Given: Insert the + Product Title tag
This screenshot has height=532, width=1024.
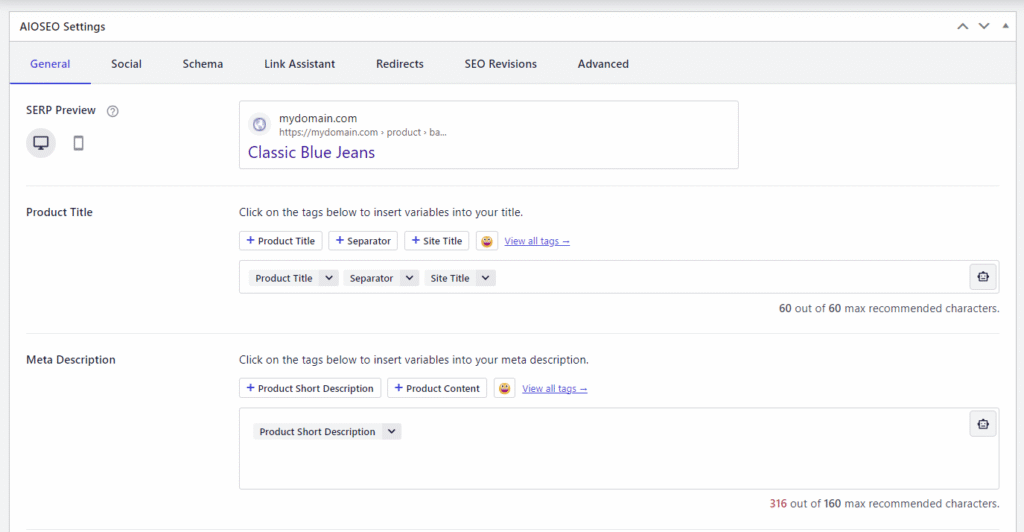Looking at the screenshot, I should (x=281, y=241).
